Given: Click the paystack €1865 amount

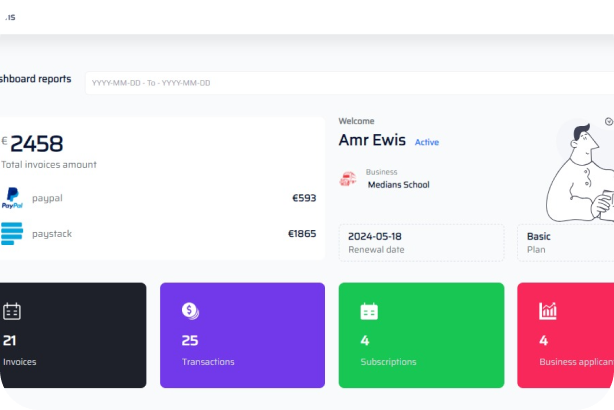Looking at the screenshot, I should (302, 234).
